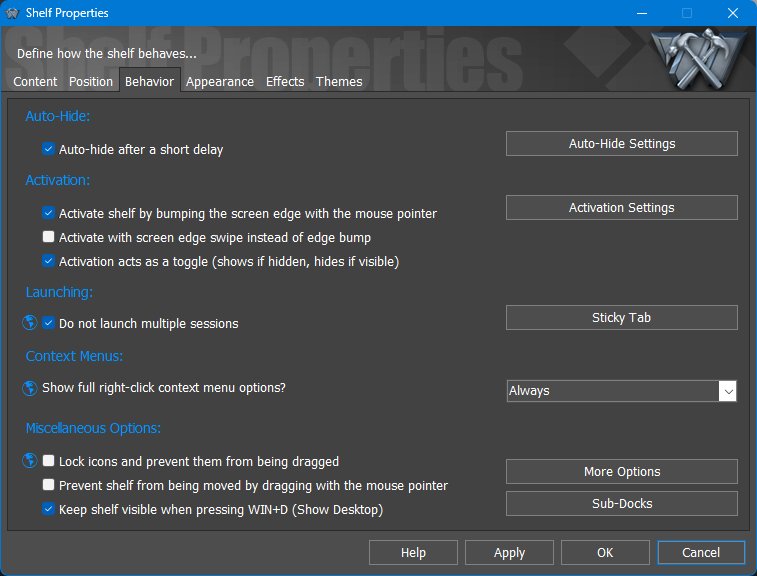Viewport: 757px width, 576px height.
Task: Select the Behavior tab
Action: [x=150, y=82]
